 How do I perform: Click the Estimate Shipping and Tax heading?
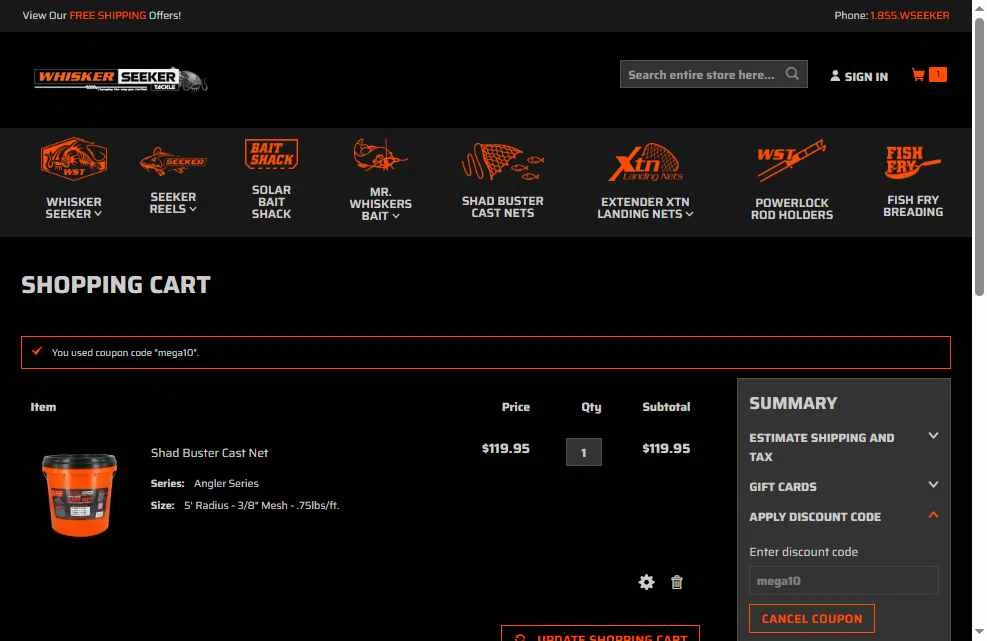(x=821, y=447)
